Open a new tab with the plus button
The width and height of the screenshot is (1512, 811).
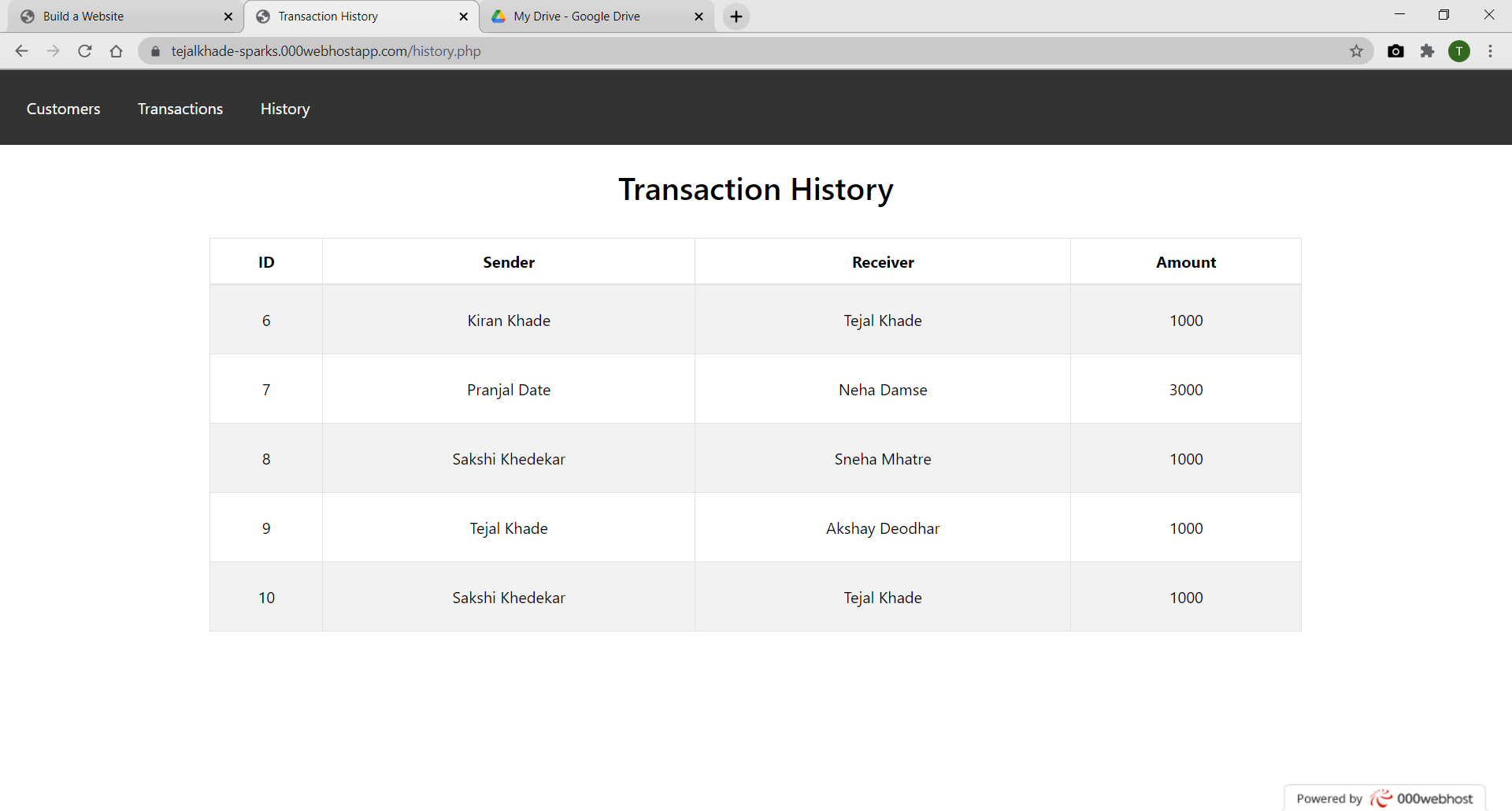point(736,16)
